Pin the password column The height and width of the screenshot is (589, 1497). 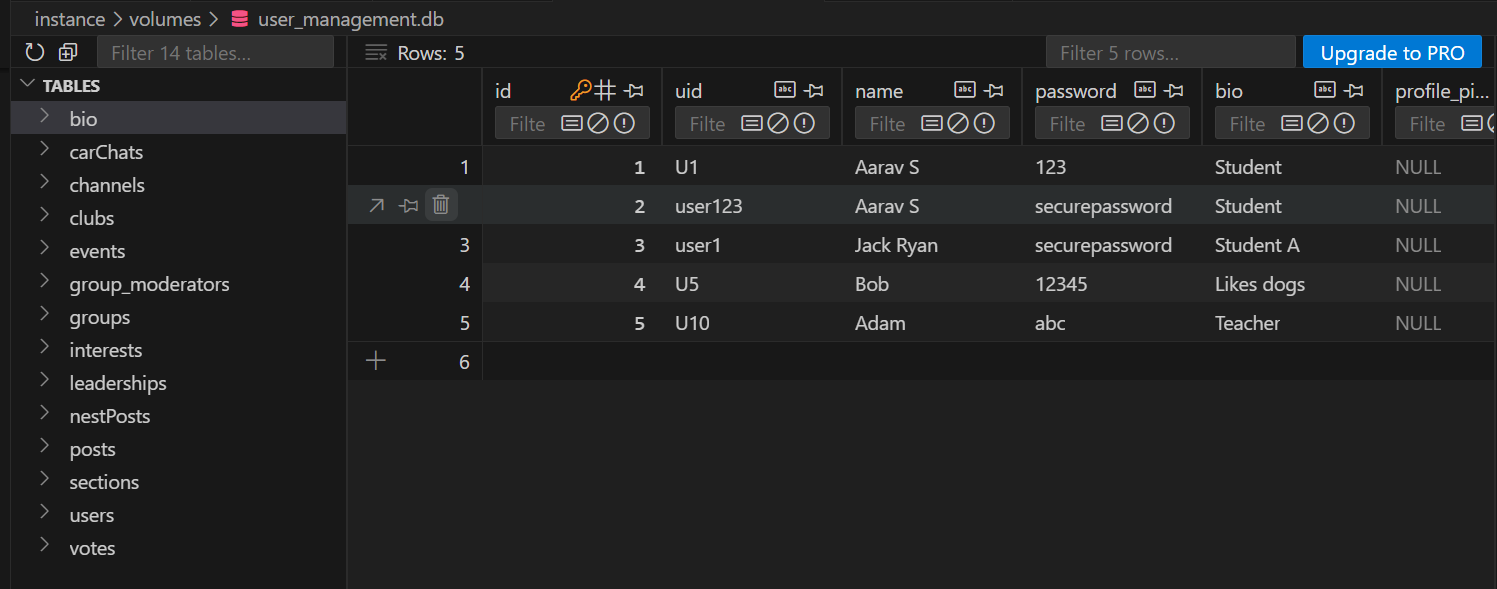[x=1173, y=91]
